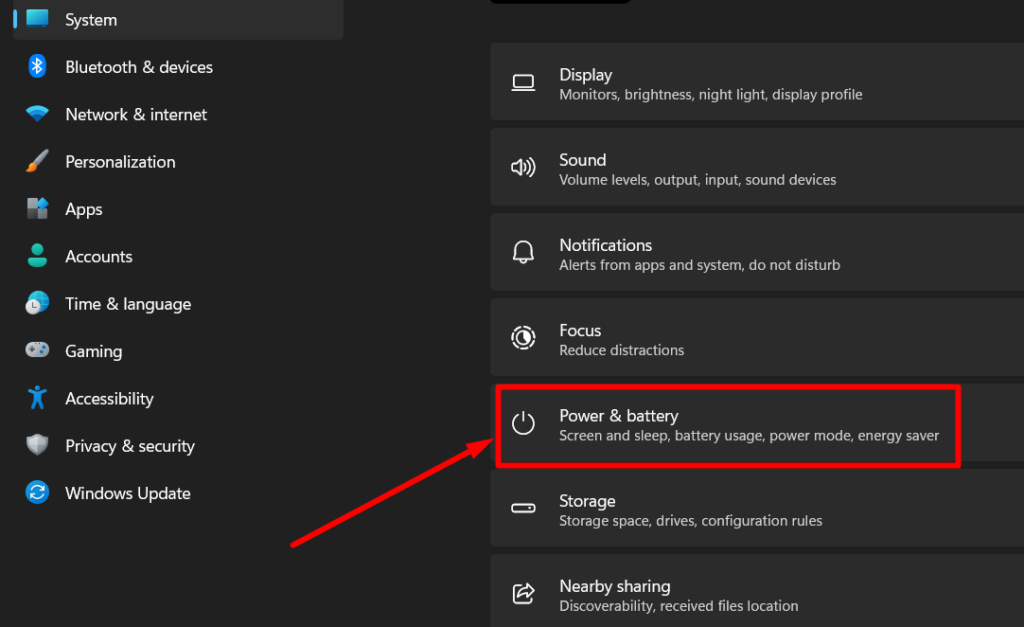1024x627 pixels.
Task: Click 'Discoverability, received files location' text
Action: (679, 606)
